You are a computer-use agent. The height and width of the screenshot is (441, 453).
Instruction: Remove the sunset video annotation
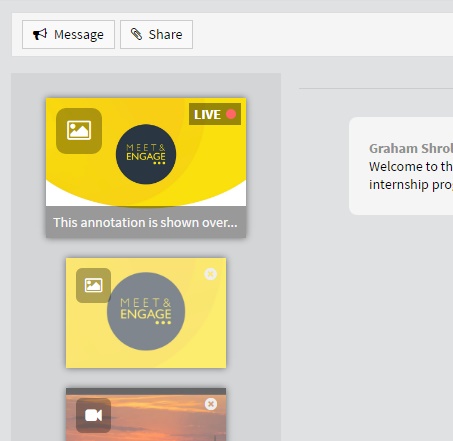pyautogui.click(x=210, y=404)
